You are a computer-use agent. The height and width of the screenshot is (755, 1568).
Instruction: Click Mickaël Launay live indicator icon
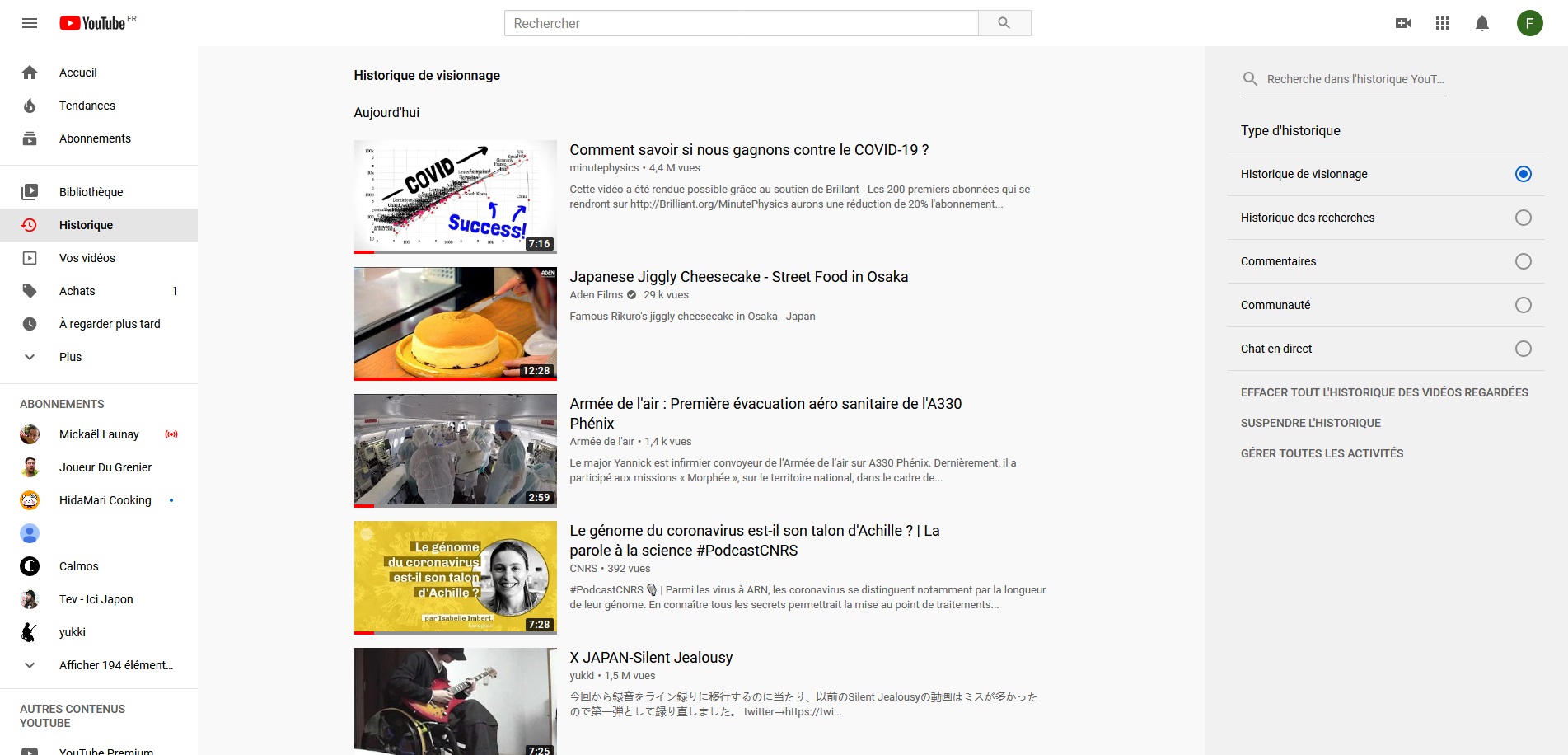pyautogui.click(x=171, y=434)
